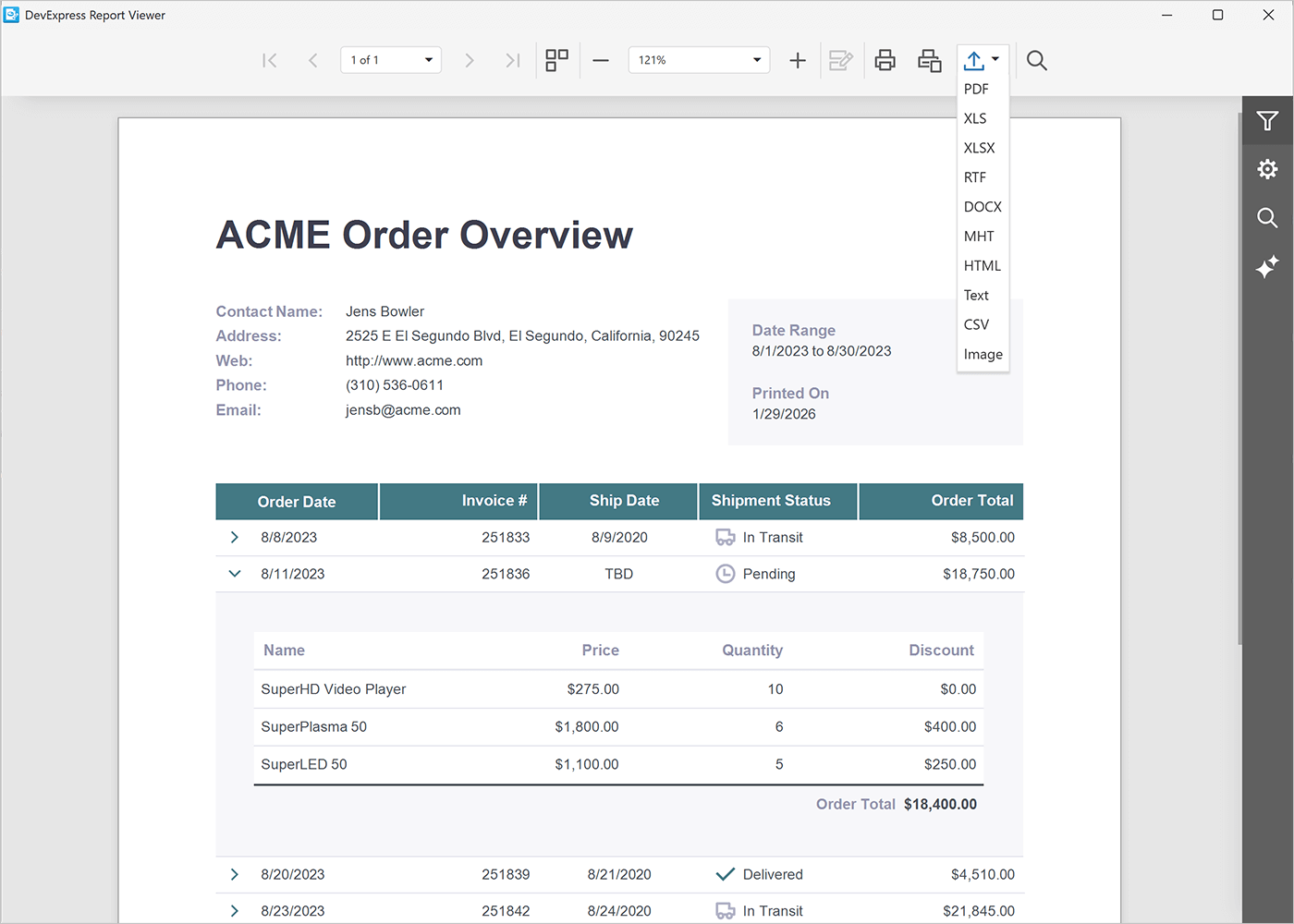The height and width of the screenshot is (924, 1294).
Task: Collapse the 8/11/2023 order details
Action: (234, 573)
